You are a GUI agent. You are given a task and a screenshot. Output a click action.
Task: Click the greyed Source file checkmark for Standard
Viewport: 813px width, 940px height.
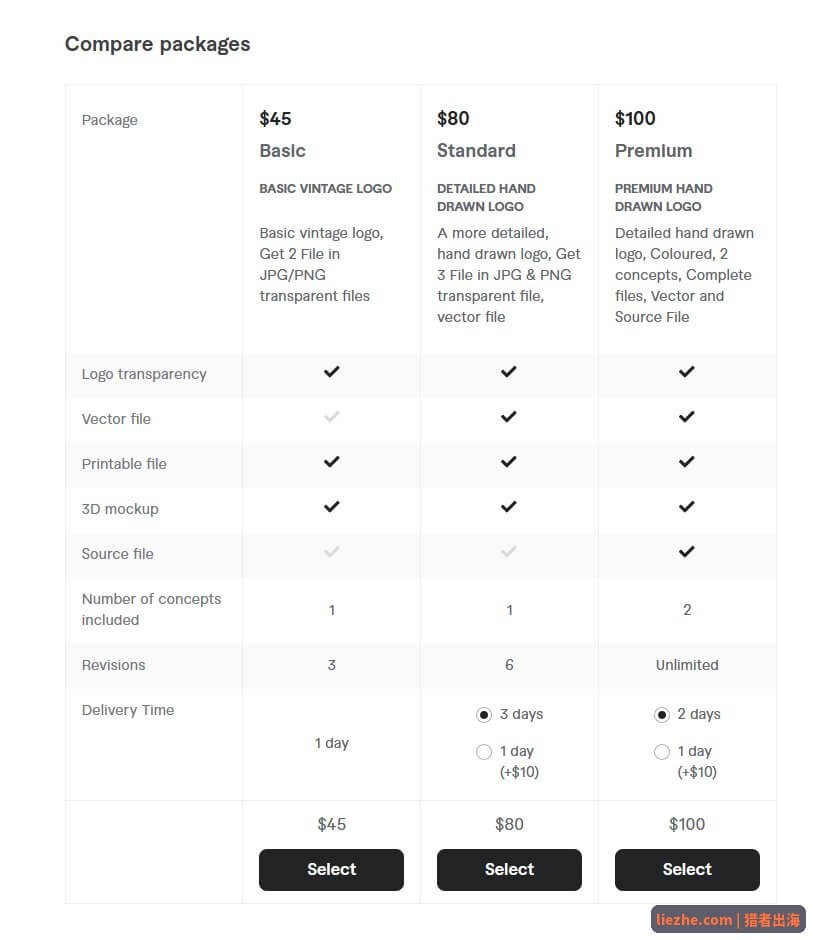pyautogui.click(x=509, y=552)
